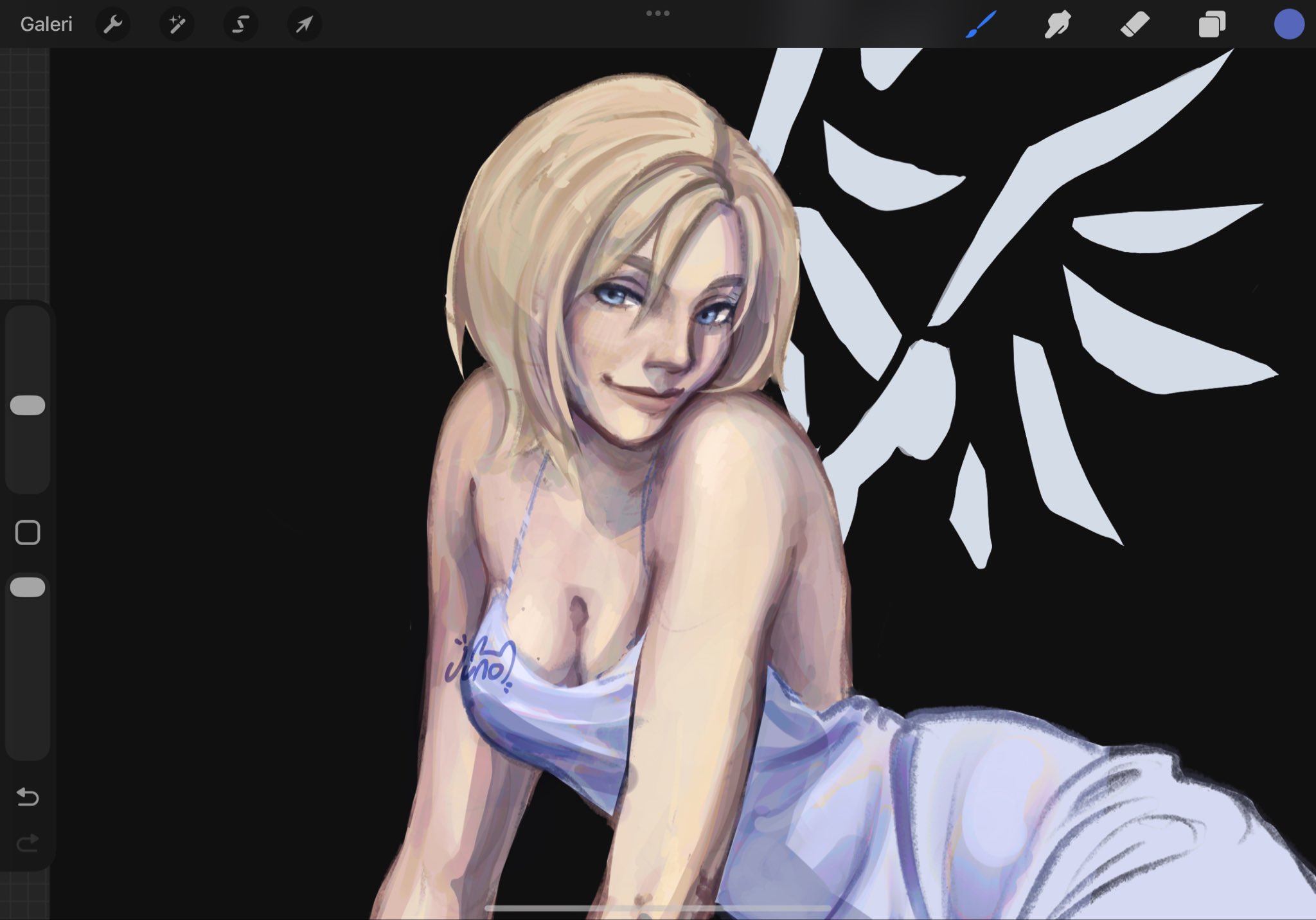Activate the Selection S-shaped tool

point(240,24)
